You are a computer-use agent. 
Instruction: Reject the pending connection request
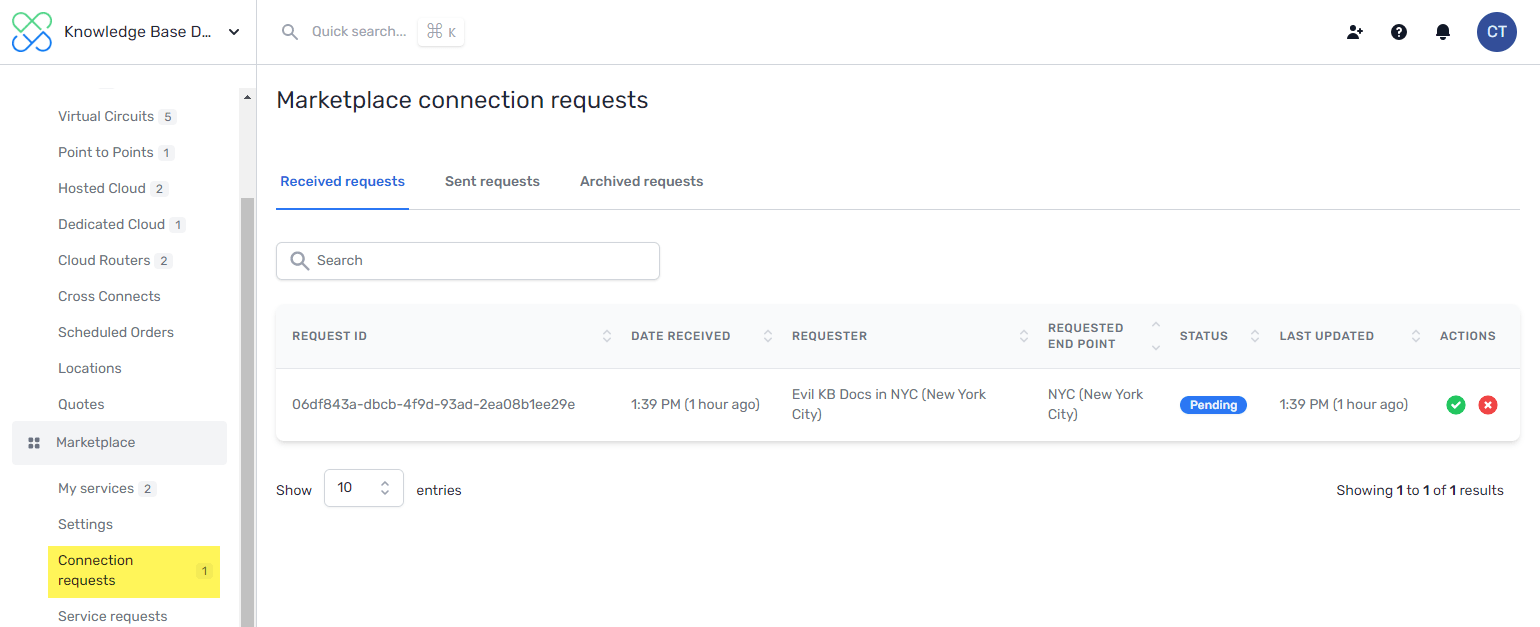(1488, 405)
